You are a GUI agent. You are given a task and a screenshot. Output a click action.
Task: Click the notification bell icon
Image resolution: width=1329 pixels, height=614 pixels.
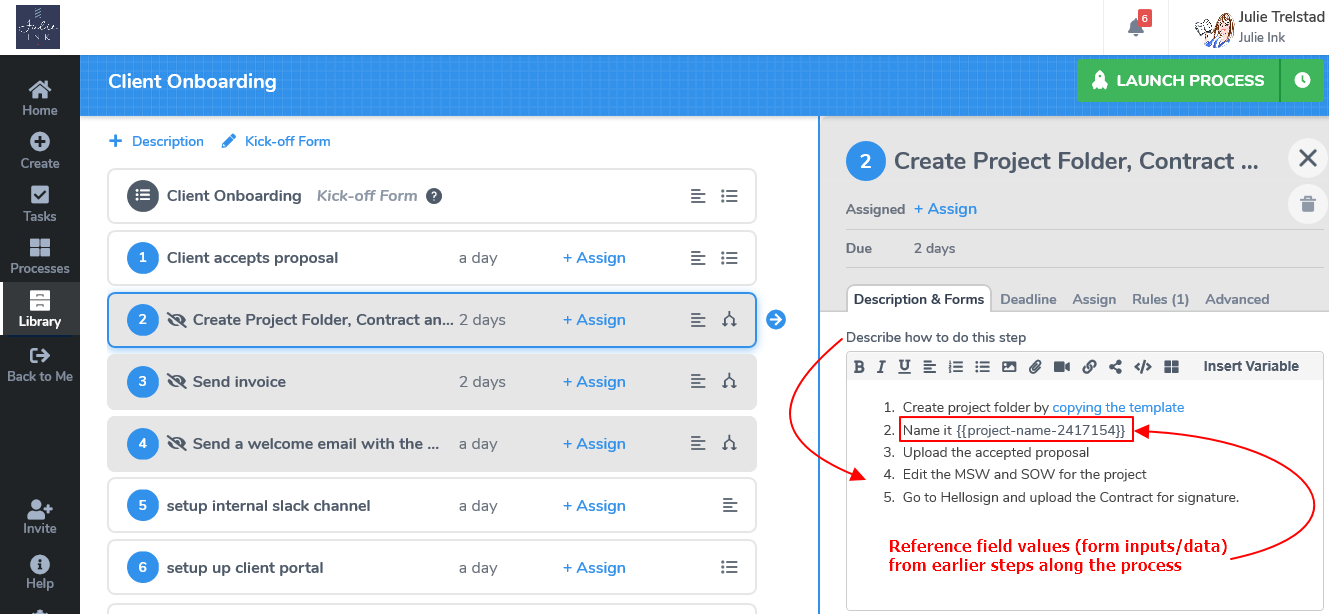[x=1136, y=27]
